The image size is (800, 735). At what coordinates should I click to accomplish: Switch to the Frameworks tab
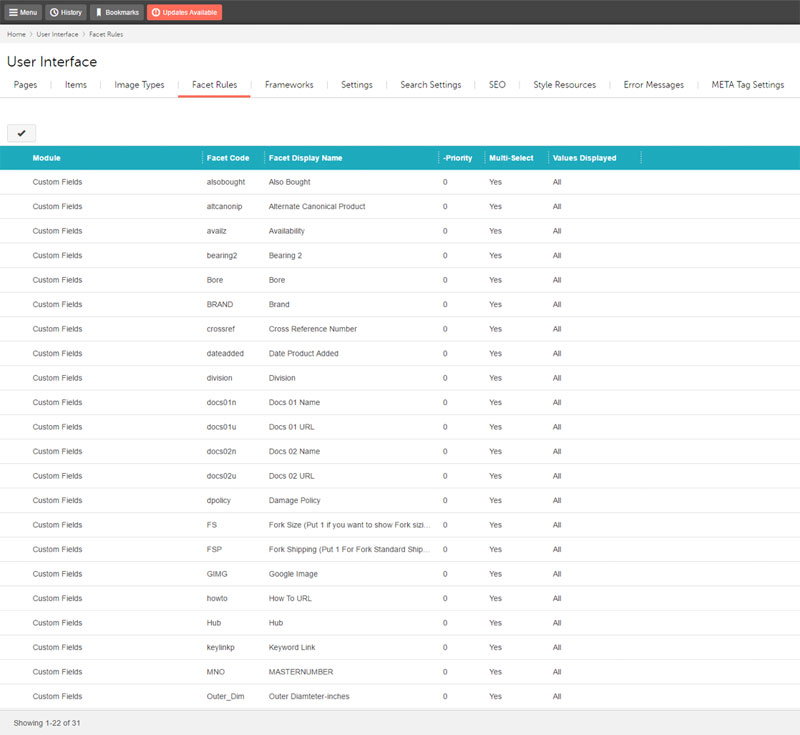[x=289, y=85]
